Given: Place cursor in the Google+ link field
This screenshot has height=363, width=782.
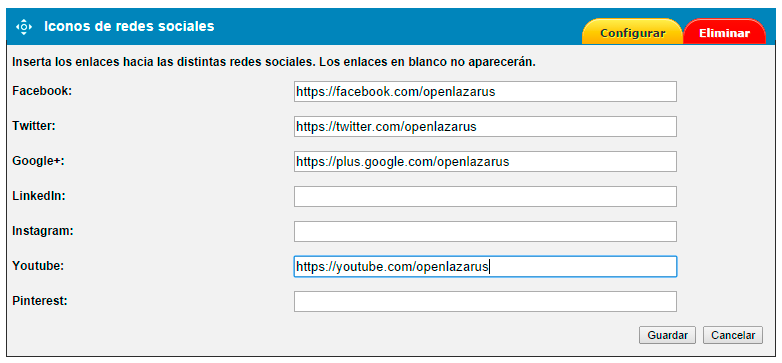Looking at the screenshot, I should tap(485, 162).
